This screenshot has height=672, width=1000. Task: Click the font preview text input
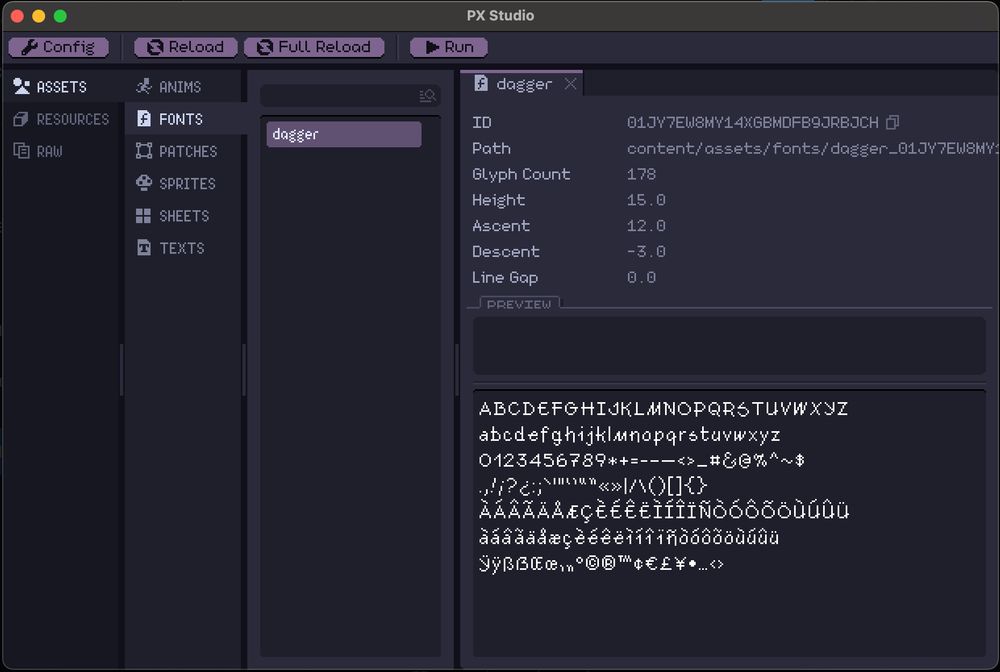pyautogui.click(x=729, y=346)
